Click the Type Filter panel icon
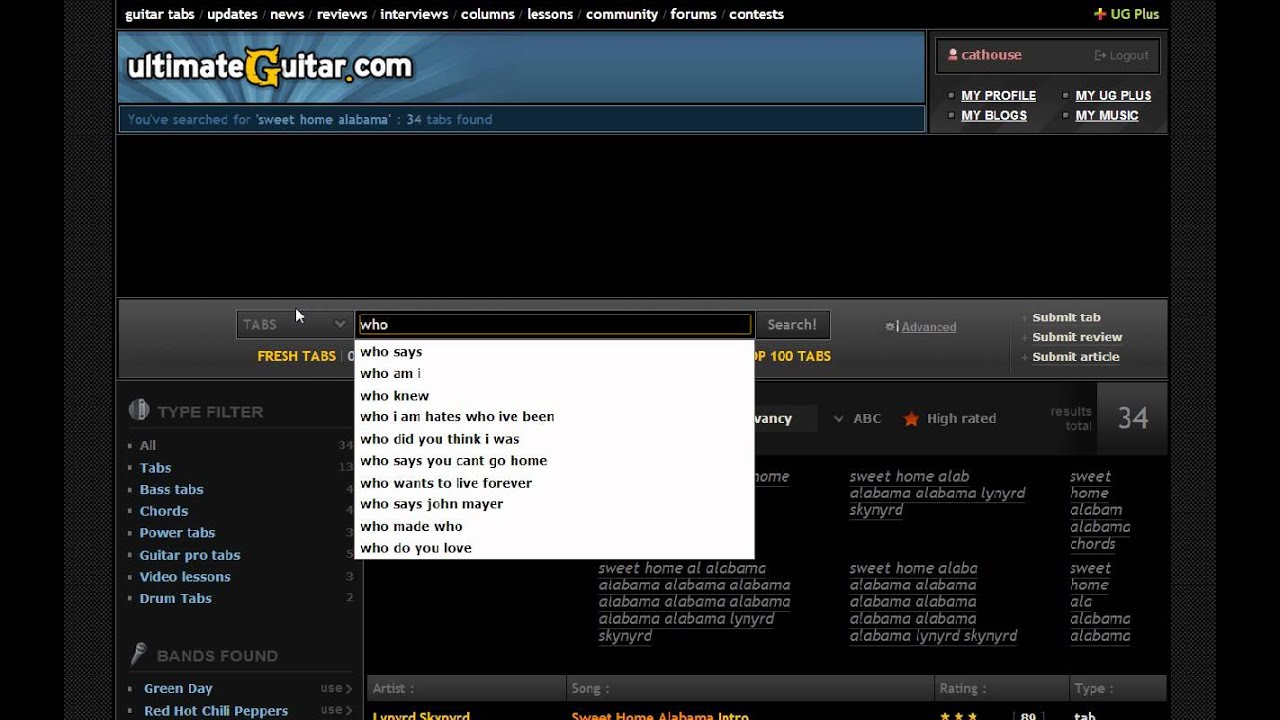Image resolution: width=1280 pixels, height=720 pixels. click(x=137, y=410)
